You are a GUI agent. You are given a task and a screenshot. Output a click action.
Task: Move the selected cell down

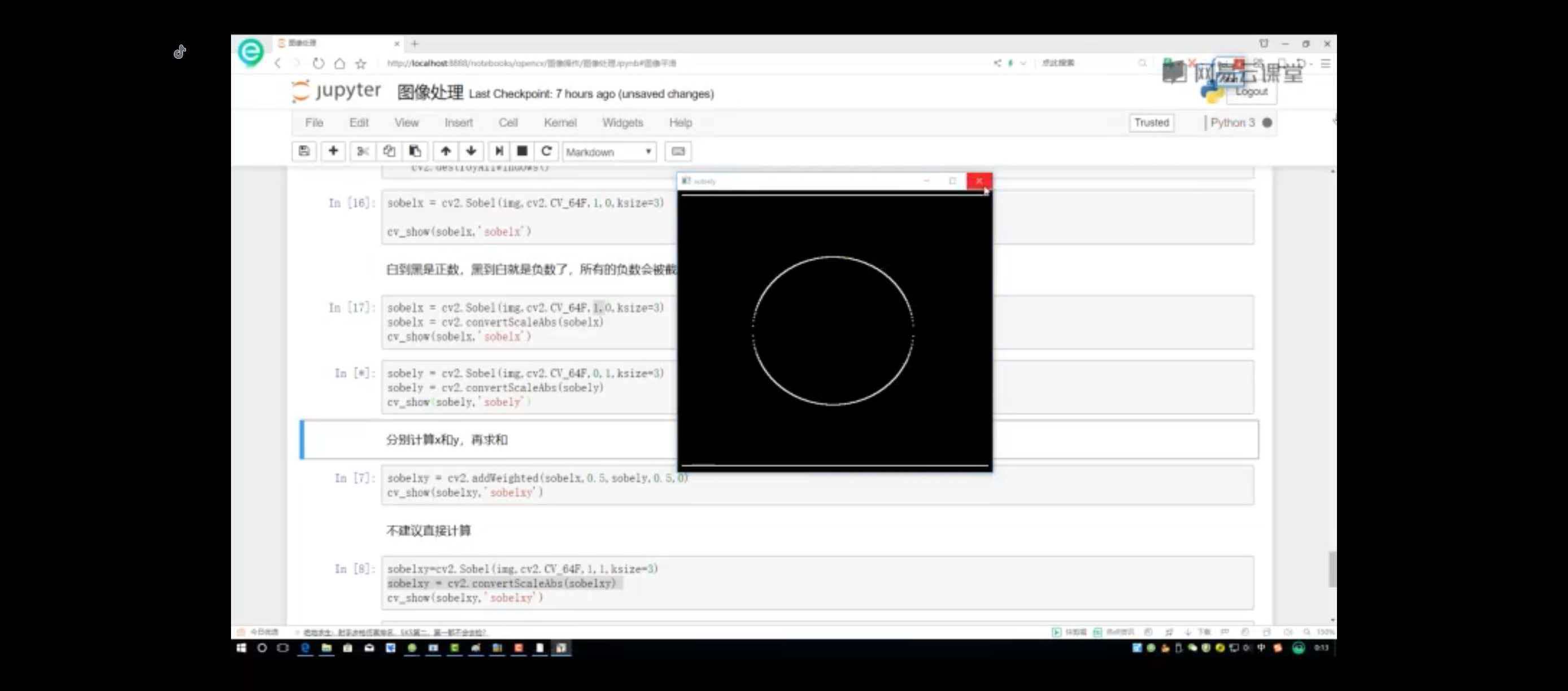point(471,151)
